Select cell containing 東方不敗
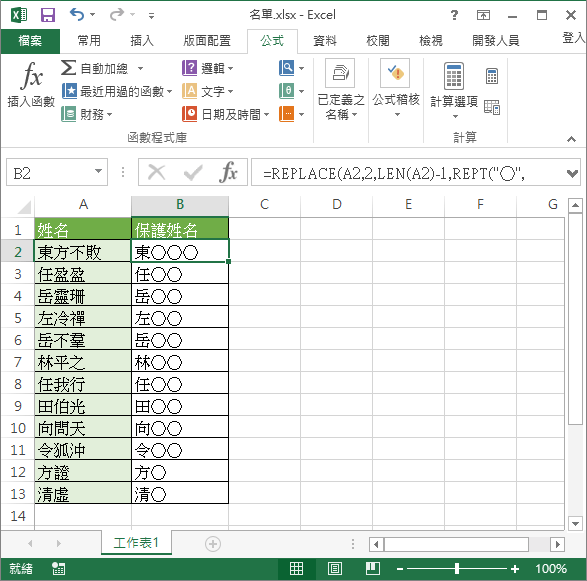The width and height of the screenshot is (587, 581). pos(83,252)
